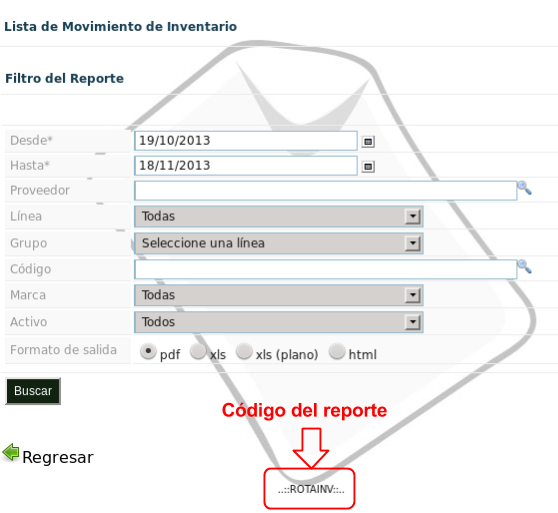558x513 pixels.
Task: Focus the Hasta date field
Action: (x=246, y=166)
